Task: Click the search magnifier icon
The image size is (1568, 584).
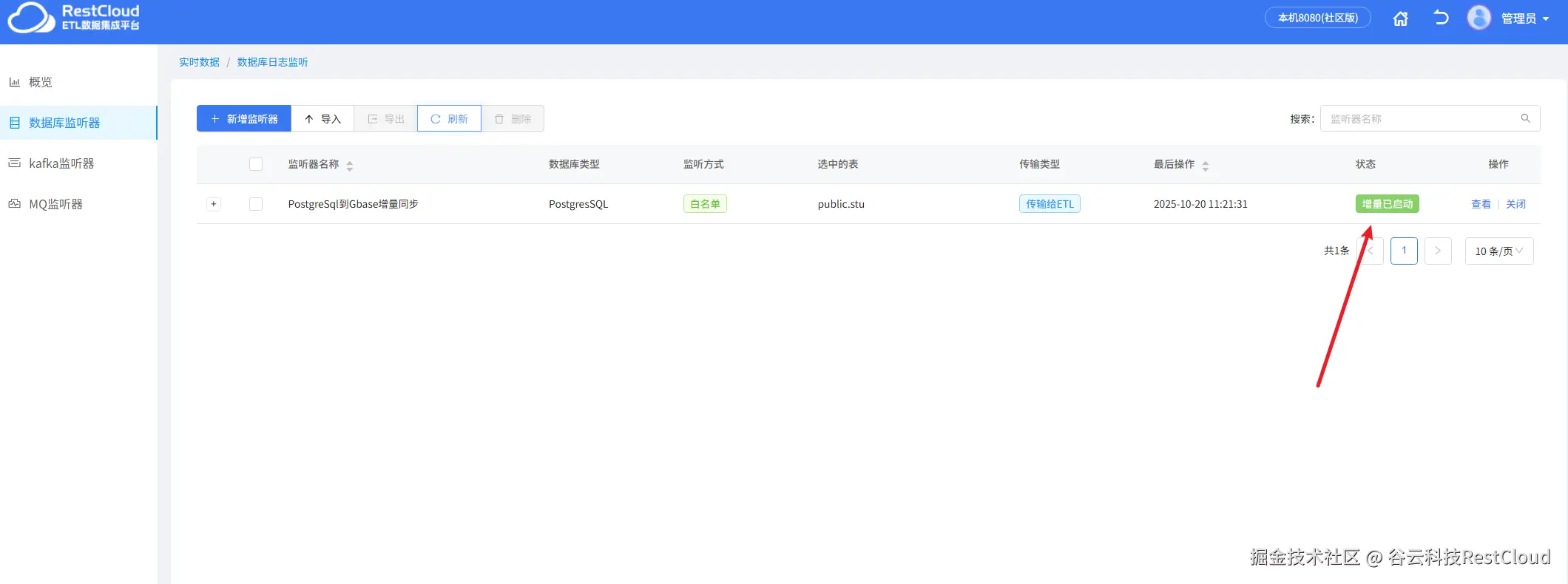Action: tap(1525, 118)
